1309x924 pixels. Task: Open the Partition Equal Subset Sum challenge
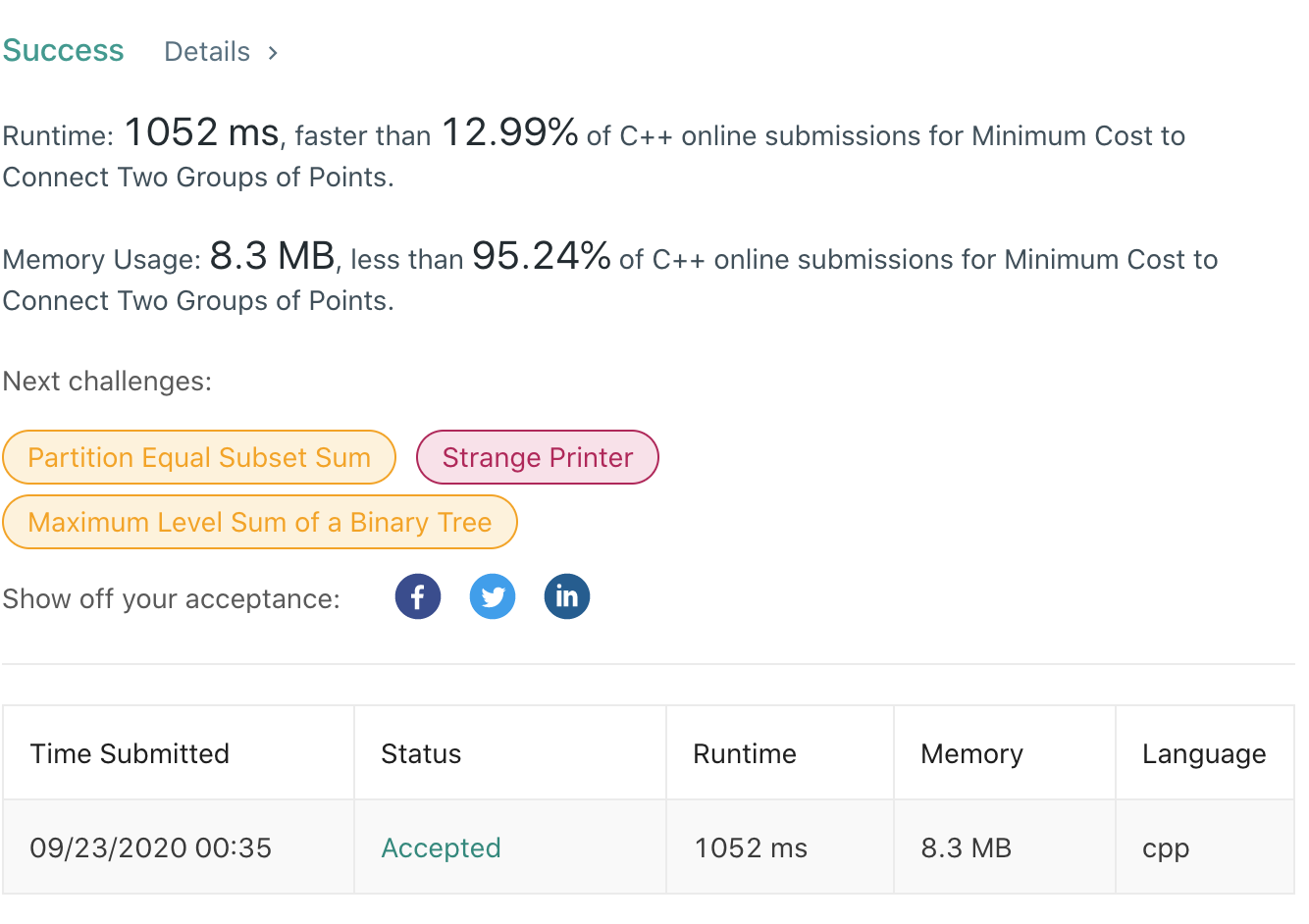199,457
